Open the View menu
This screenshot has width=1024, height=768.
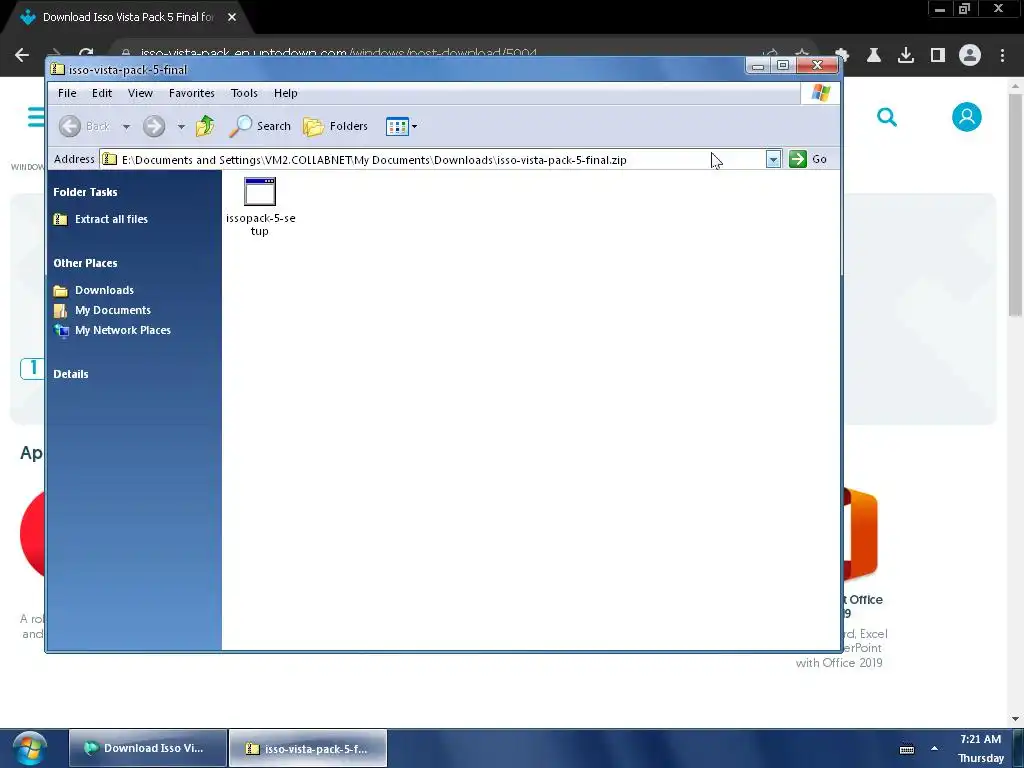tap(140, 93)
